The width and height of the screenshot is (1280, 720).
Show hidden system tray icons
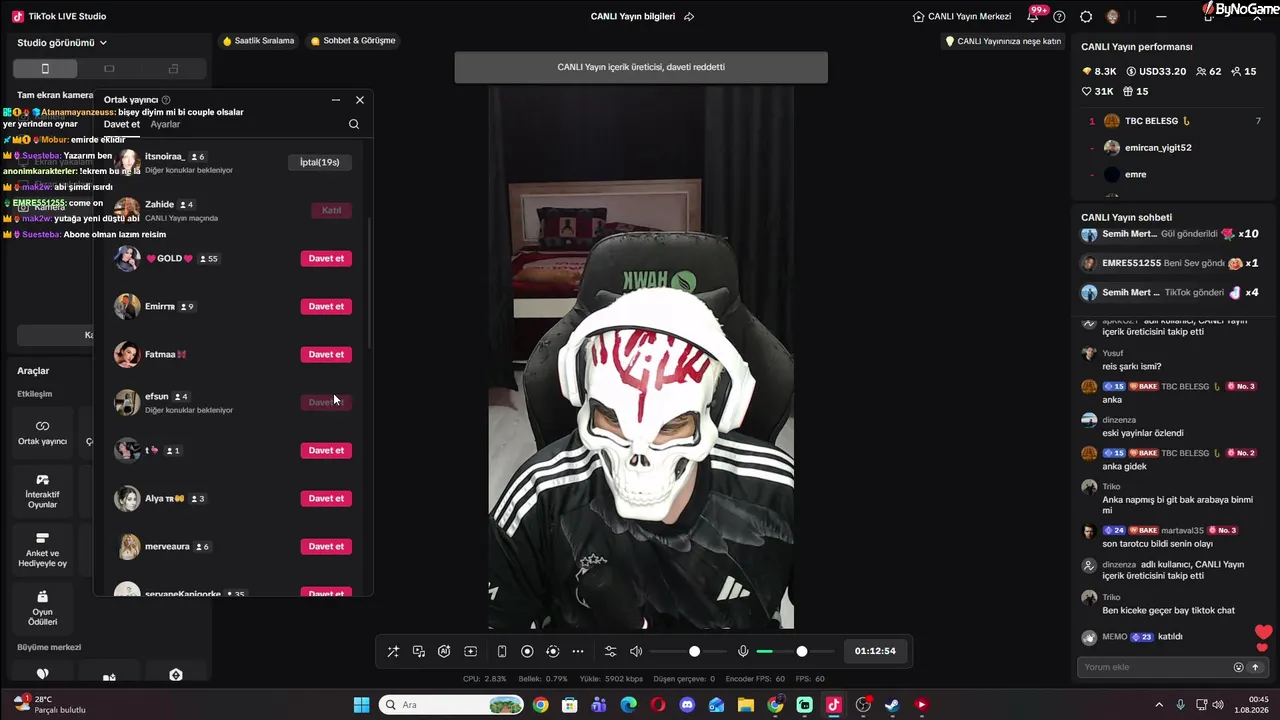point(1159,705)
